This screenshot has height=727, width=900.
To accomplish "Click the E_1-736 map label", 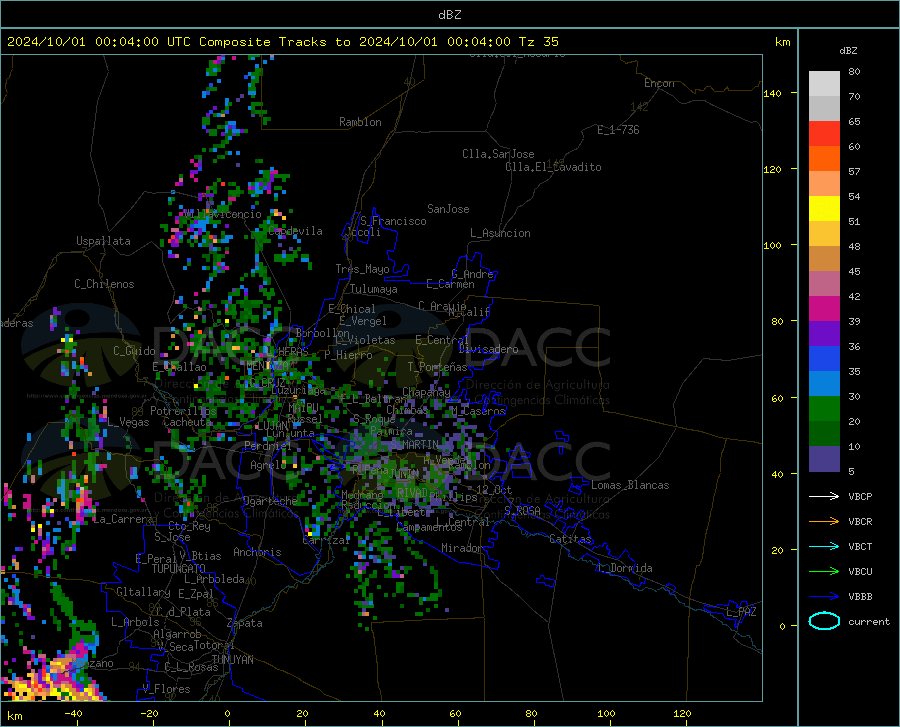I will (618, 130).
